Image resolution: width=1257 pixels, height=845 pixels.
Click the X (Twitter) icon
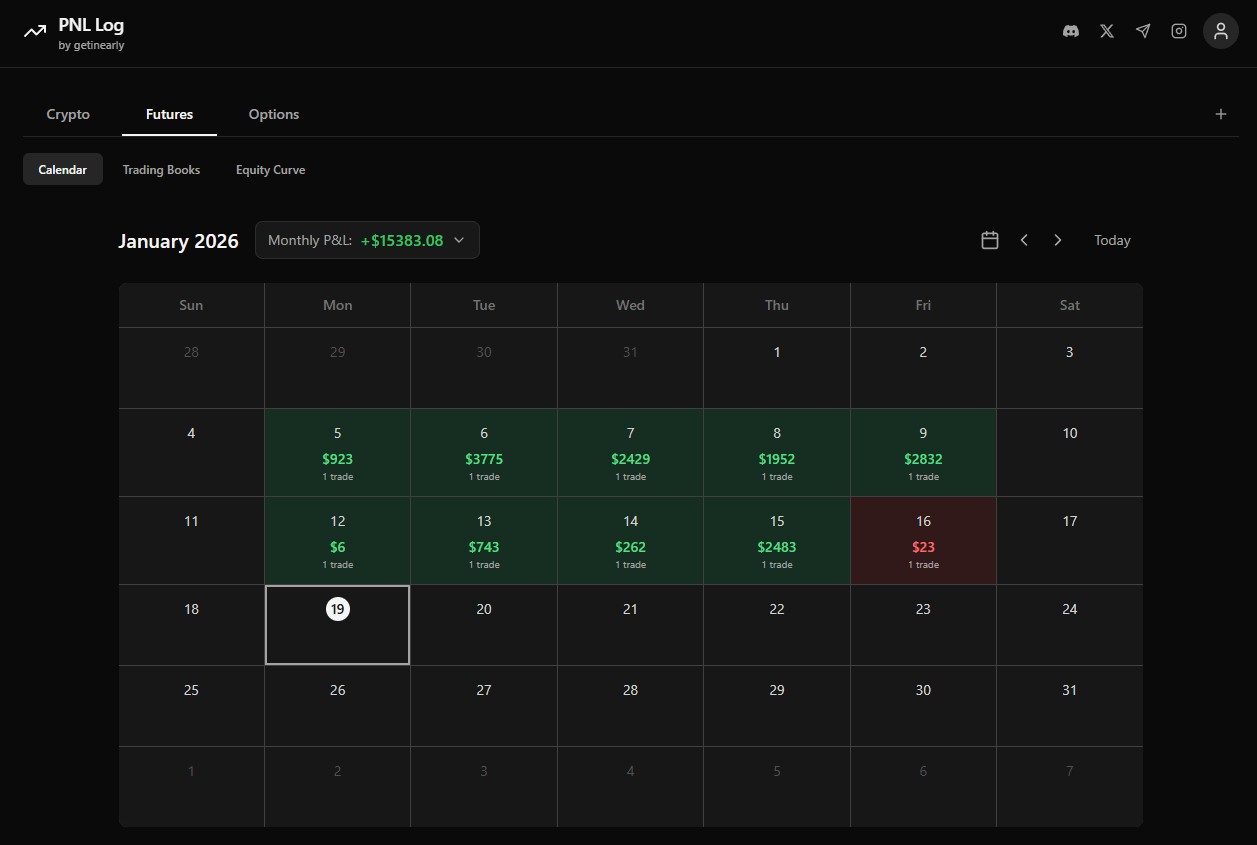coord(1106,31)
